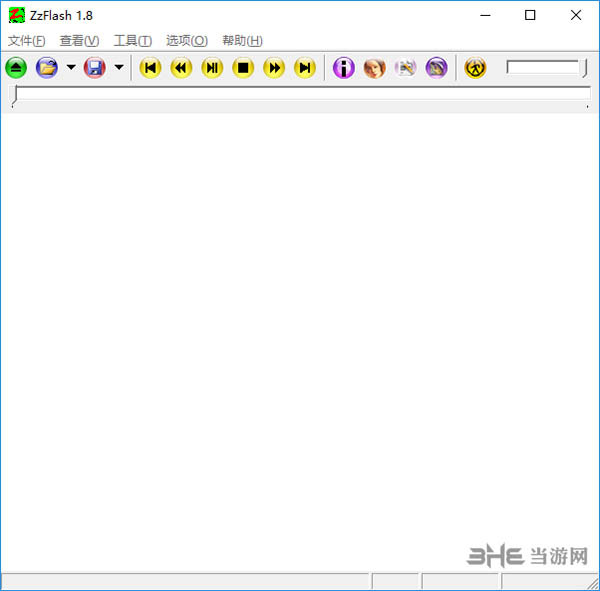Screen dimensions: 600x591
Task: Click the rewind button
Action: pyautogui.click(x=181, y=68)
